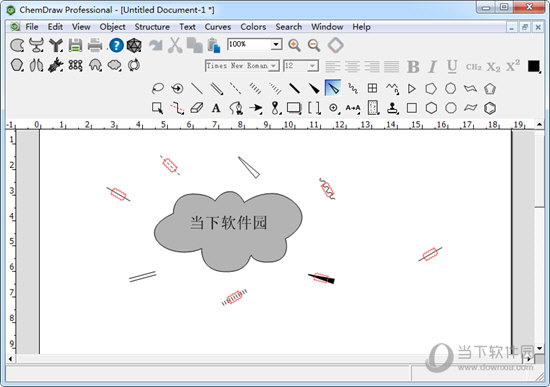Click the vertical scrollbar up arrow
This screenshot has height=387, width=550.
[539, 124]
